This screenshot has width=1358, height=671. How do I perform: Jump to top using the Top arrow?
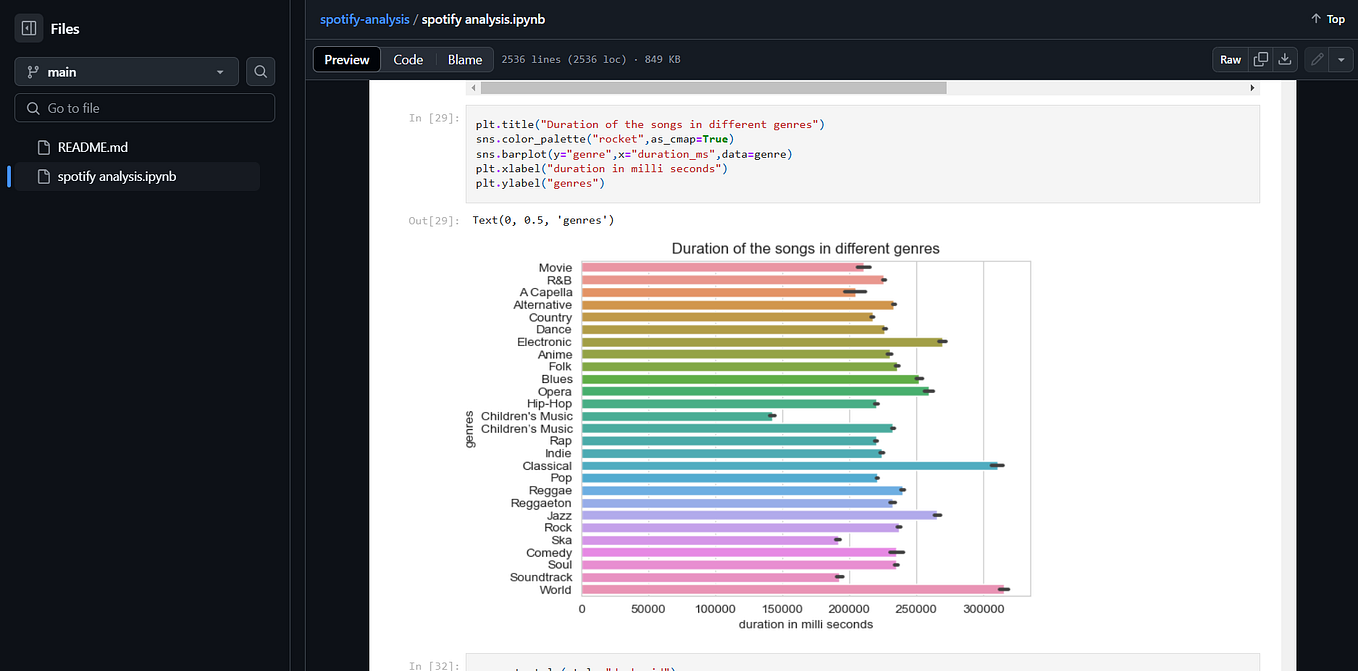1327,18
